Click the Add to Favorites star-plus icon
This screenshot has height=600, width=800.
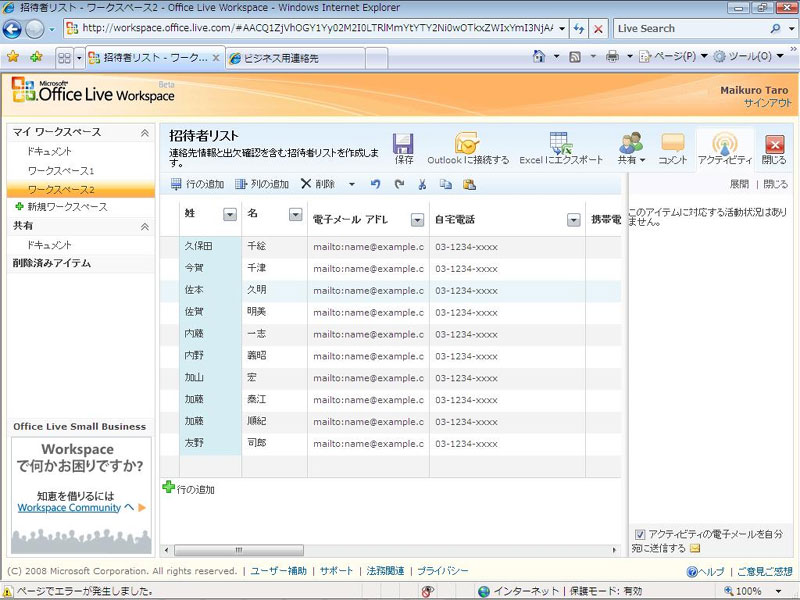point(36,57)
